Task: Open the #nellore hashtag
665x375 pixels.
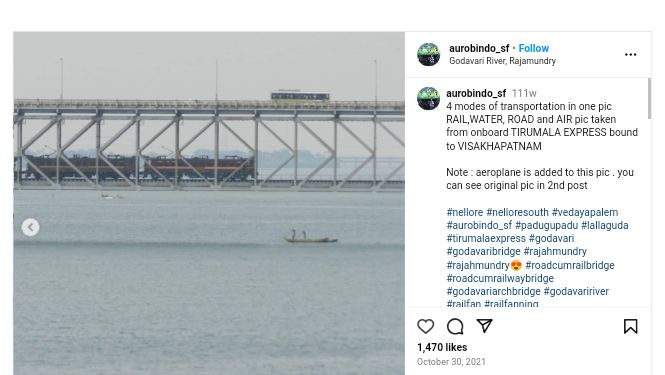Action: click(x=465, y=212)
